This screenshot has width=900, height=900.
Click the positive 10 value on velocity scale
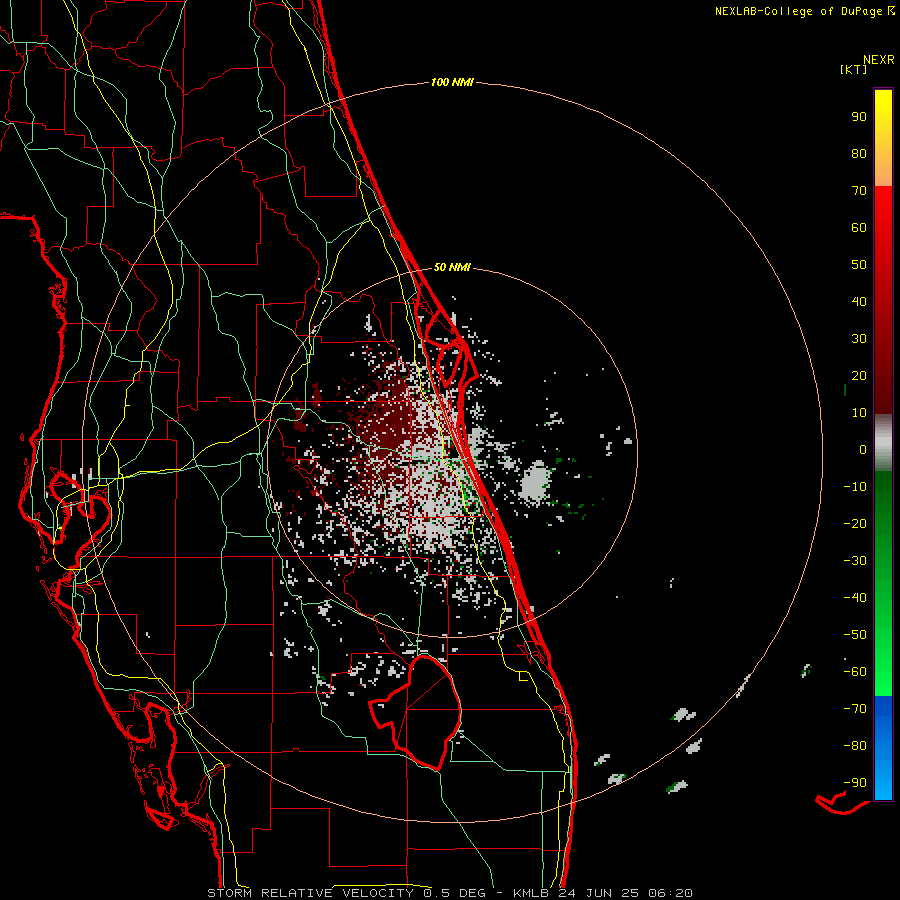[859, 413]
